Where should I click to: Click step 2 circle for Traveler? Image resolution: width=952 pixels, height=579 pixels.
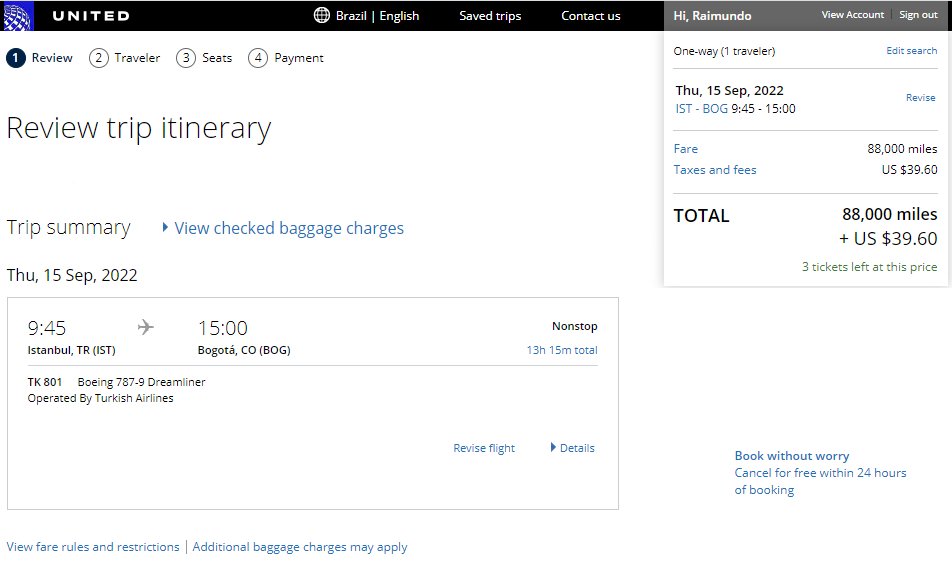(98, 58)
